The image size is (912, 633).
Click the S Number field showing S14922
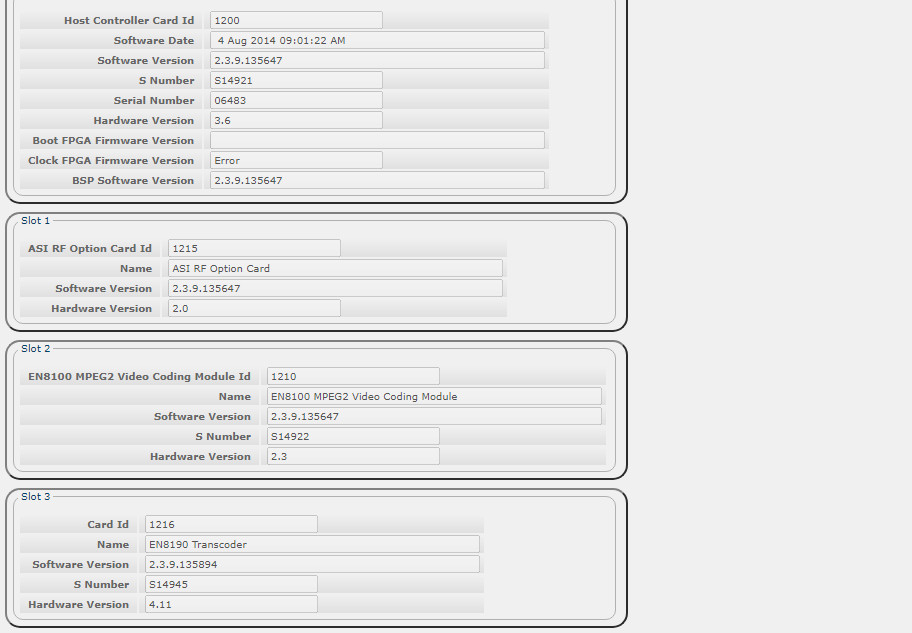[353, 436]
